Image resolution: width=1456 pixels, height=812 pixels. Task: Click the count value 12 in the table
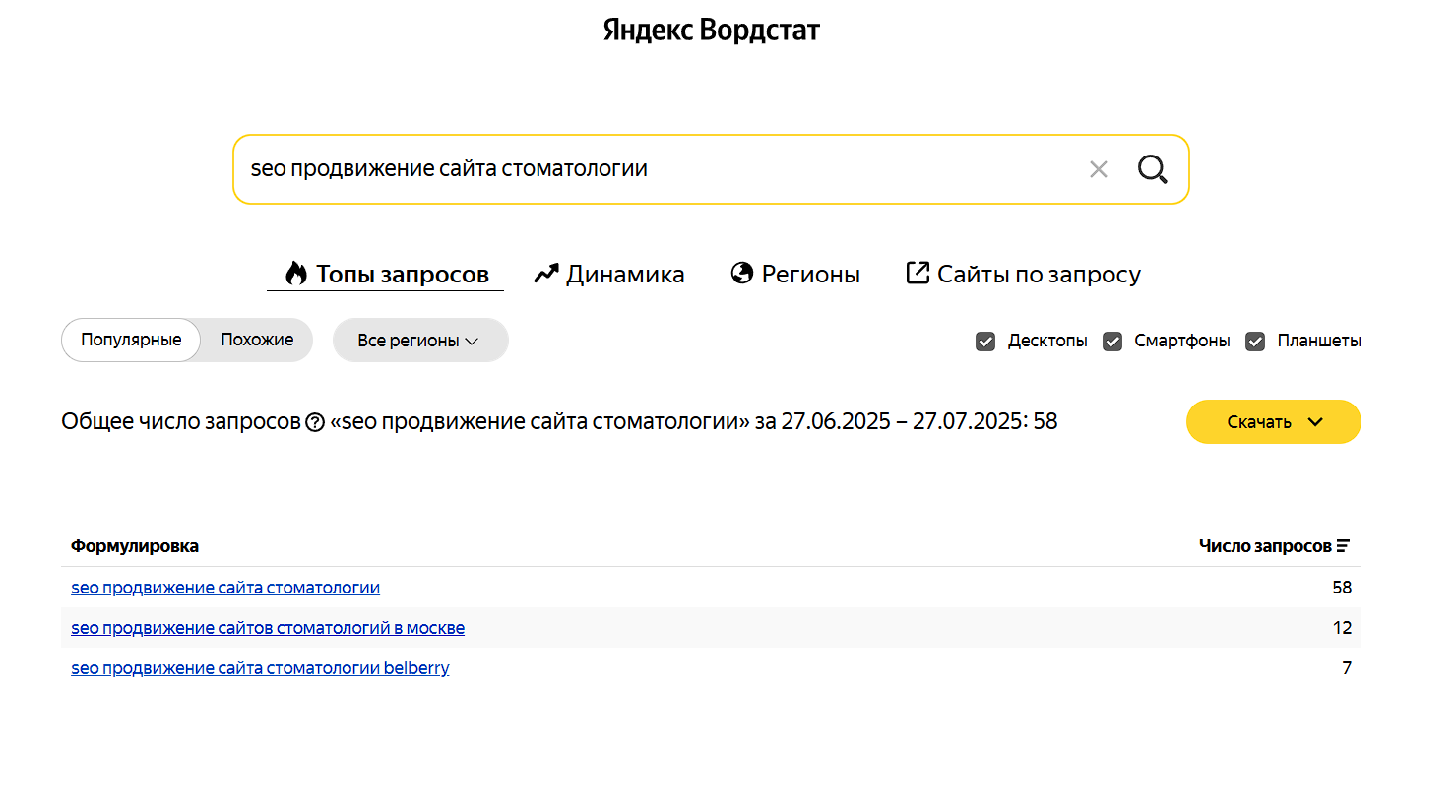point(1342,628)
